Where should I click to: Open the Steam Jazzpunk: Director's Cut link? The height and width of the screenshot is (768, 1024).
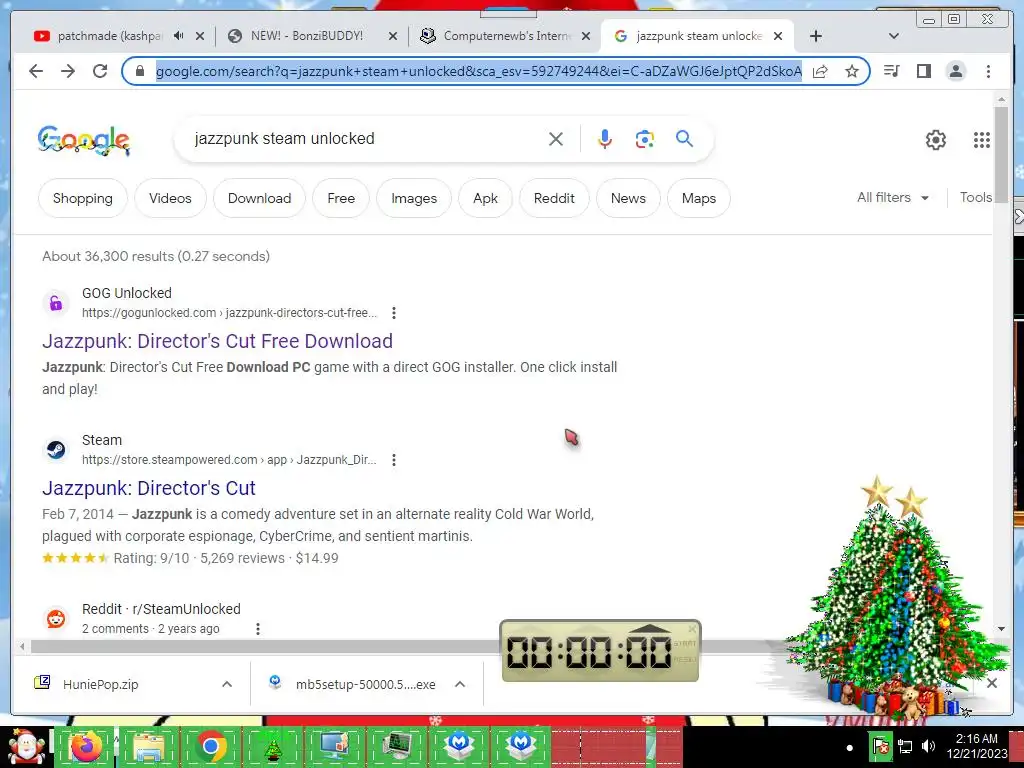(x=149, y=488)
